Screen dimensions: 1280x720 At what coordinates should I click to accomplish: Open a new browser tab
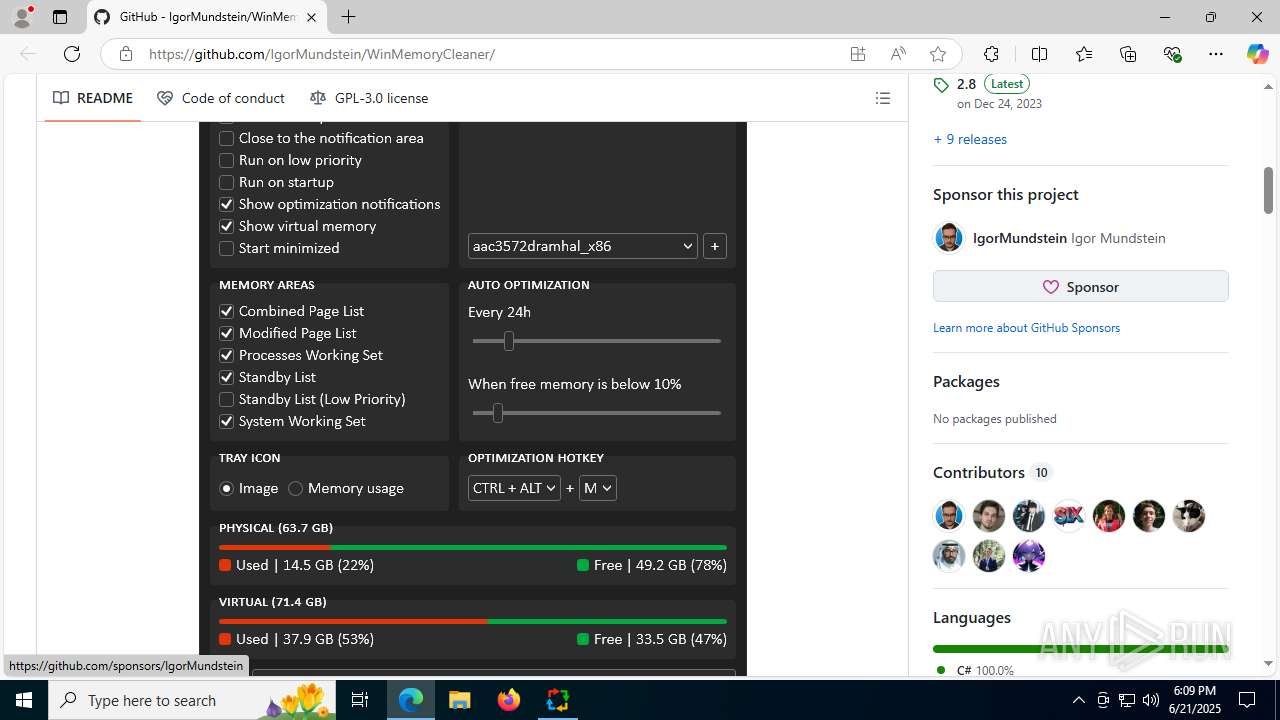point(348,17)
